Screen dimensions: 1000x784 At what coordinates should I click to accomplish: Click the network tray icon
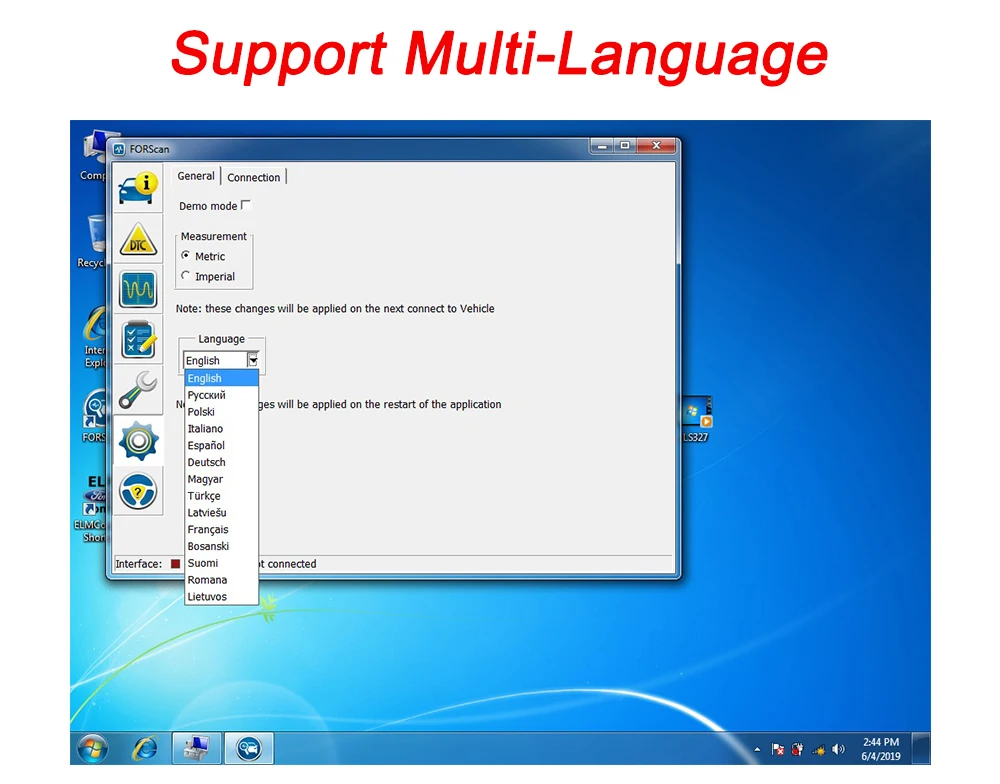pyautogui.click(x=818, y=750)
